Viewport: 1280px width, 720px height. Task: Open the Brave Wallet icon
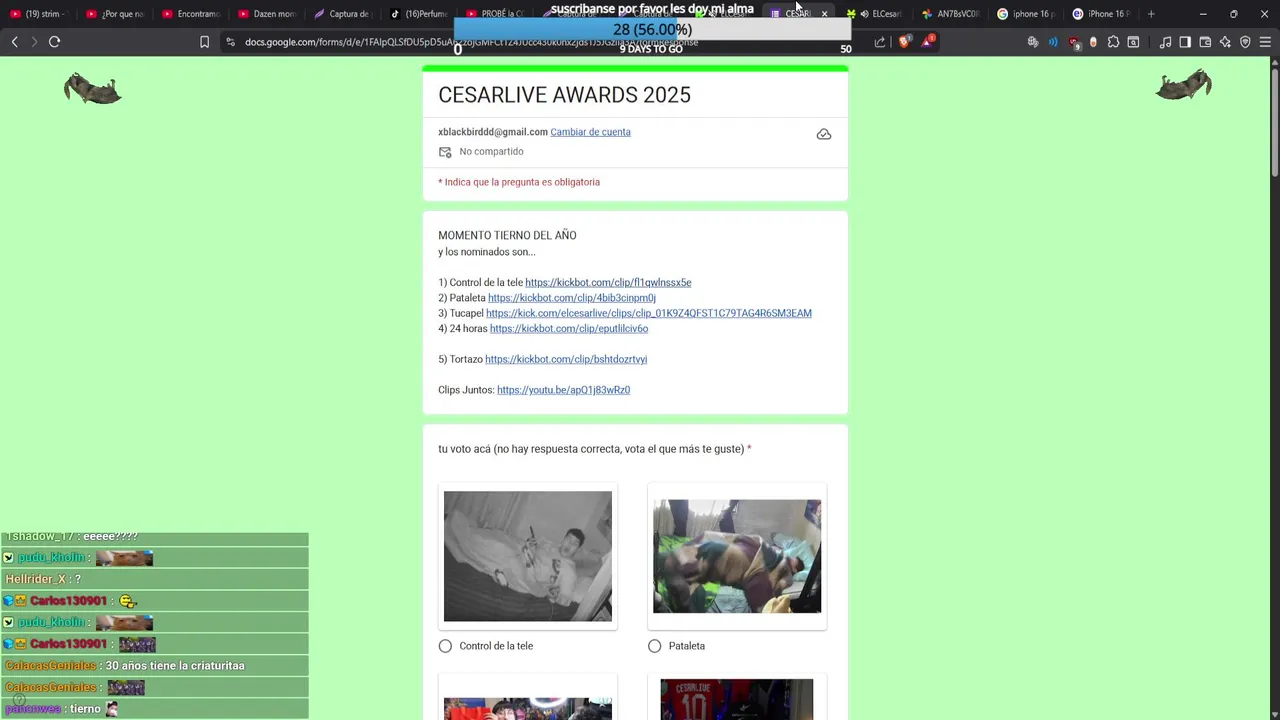point(1205,42)
